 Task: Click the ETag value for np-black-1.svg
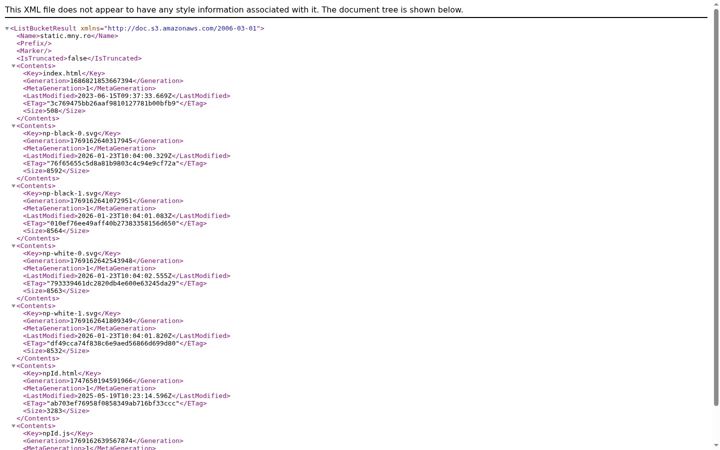tap(112, 224)
